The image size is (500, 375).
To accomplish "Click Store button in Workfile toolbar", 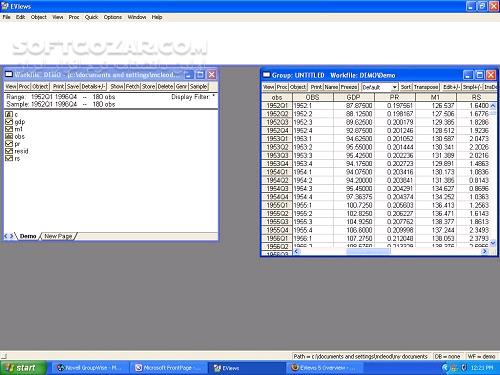I will click(x=149, y=86).
